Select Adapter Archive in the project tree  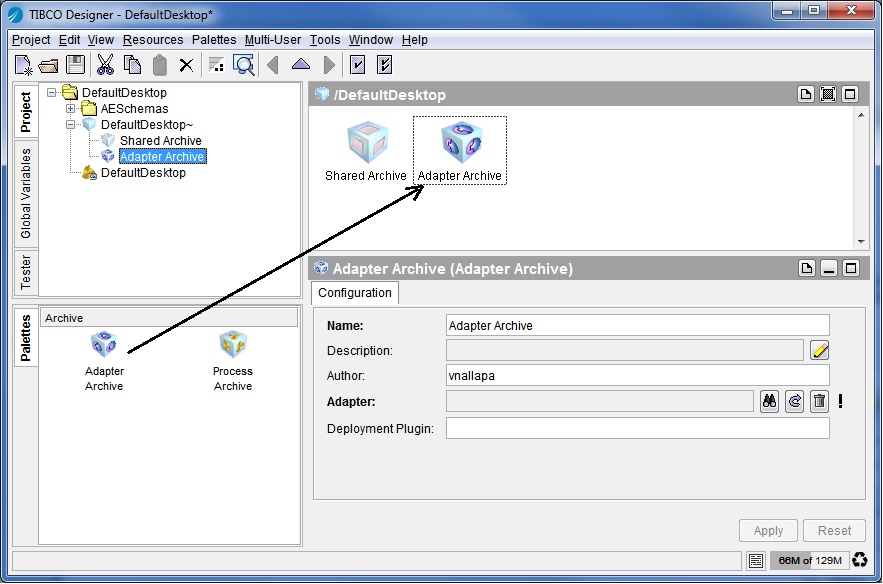click(162, 157)
